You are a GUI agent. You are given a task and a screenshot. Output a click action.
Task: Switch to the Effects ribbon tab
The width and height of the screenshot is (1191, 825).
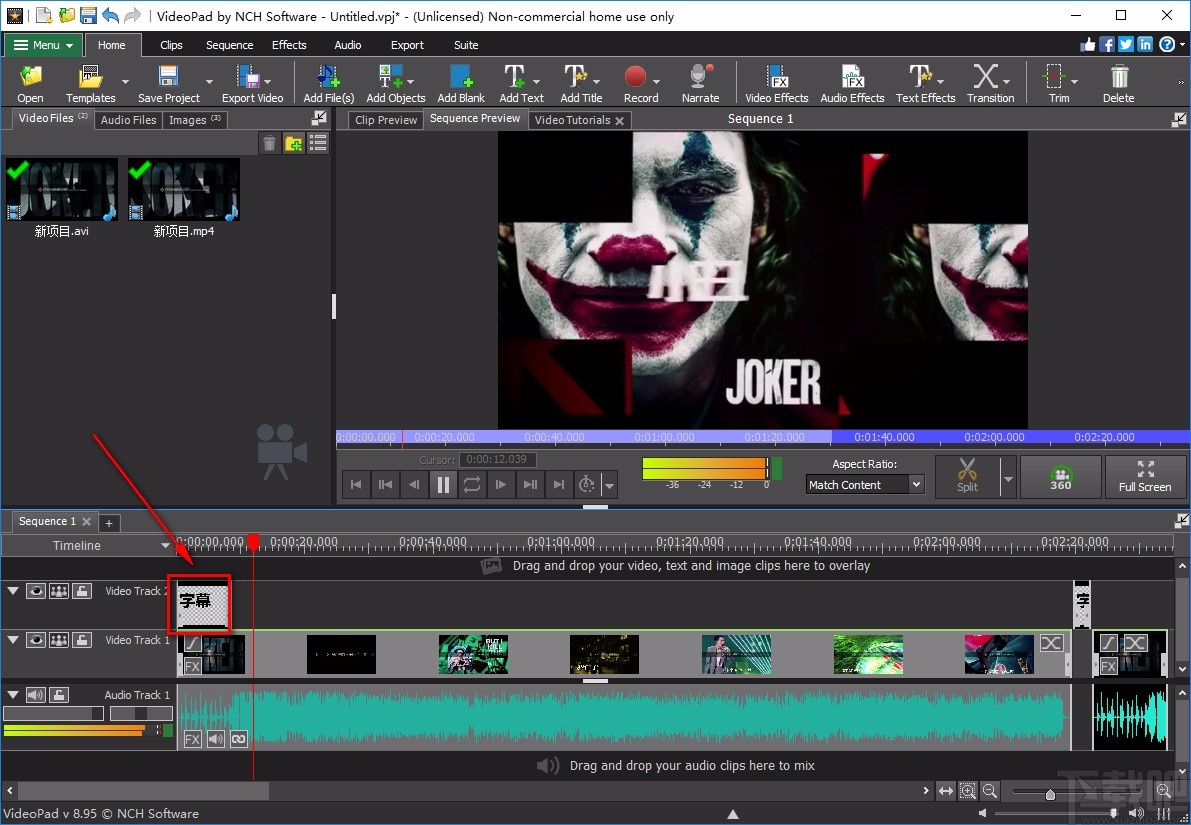[x=289, y=45]
